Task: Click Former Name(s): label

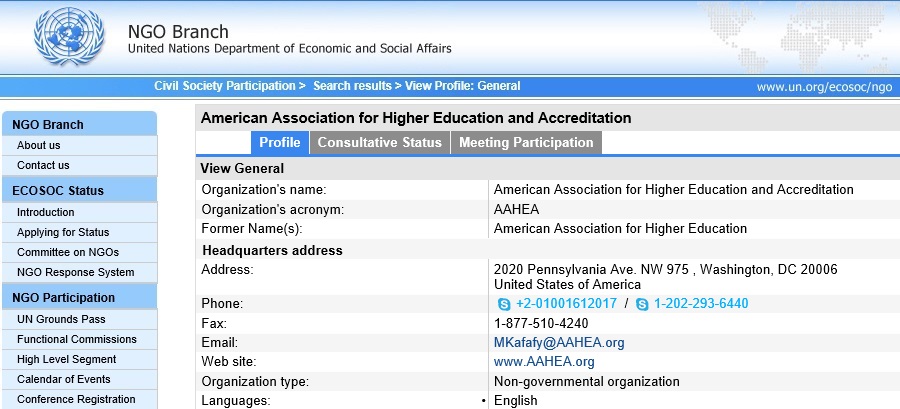Action: 252,229
